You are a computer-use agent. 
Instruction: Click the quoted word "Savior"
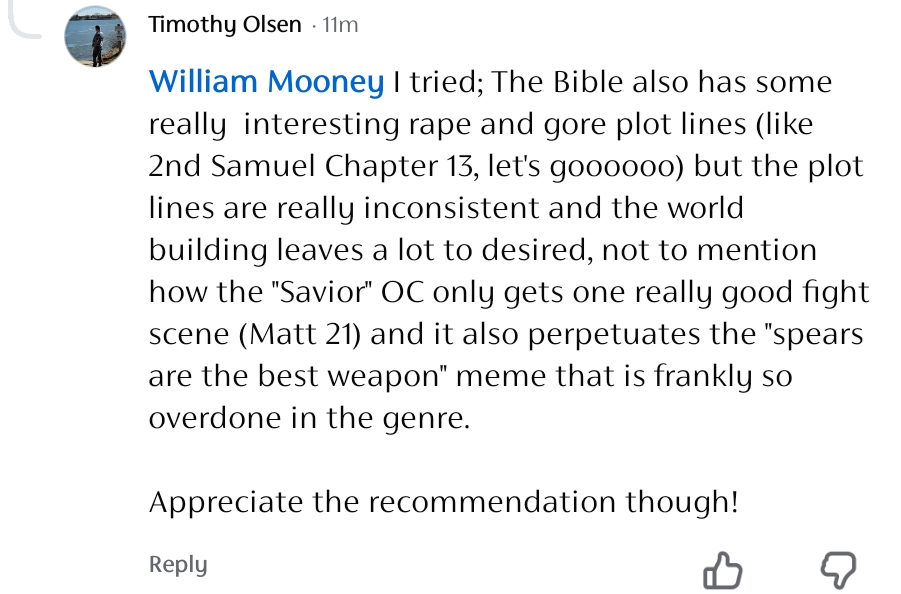(x=321, y=292)
